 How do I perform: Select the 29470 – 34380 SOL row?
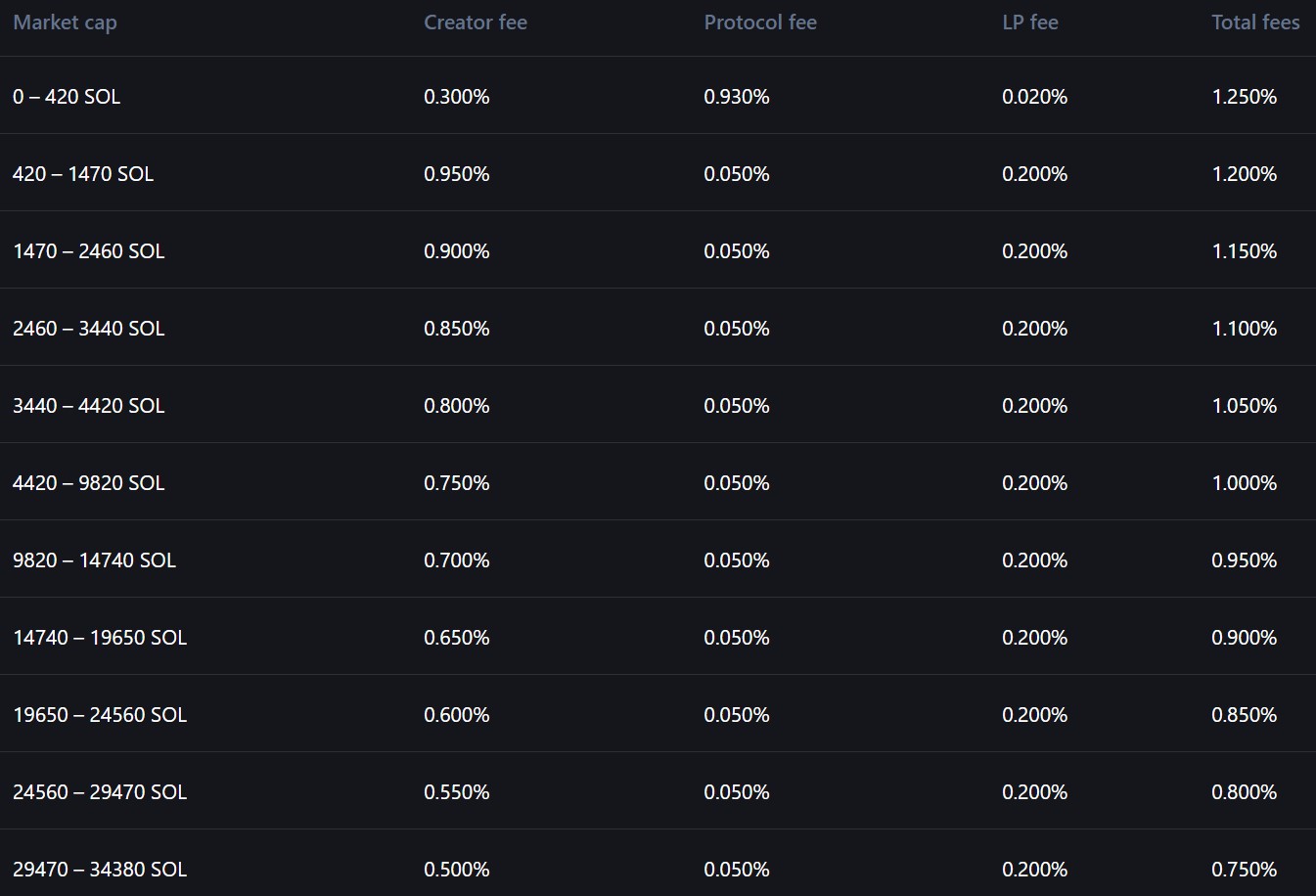pos(100,870)
